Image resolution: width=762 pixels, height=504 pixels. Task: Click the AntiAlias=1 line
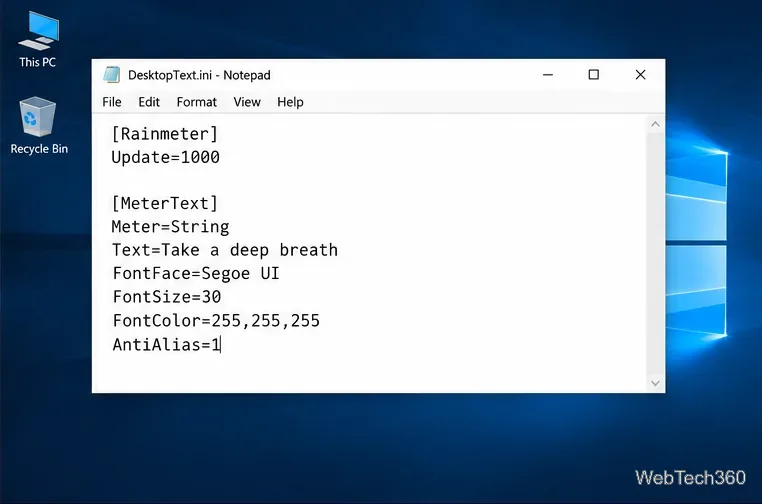[166, 344]
